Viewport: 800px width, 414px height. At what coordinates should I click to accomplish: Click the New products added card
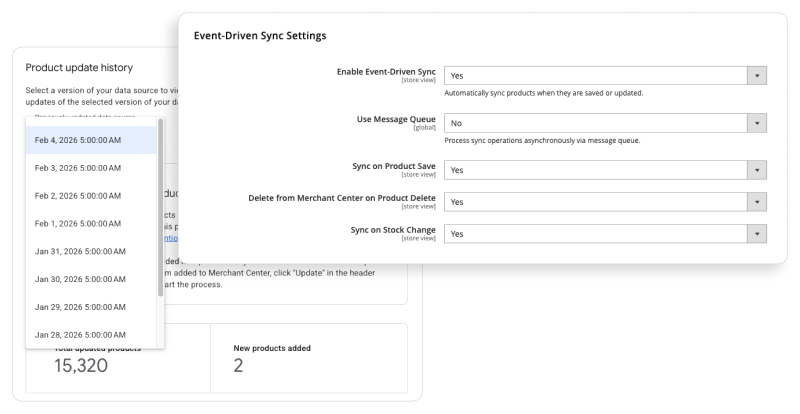tap(308, 358)
